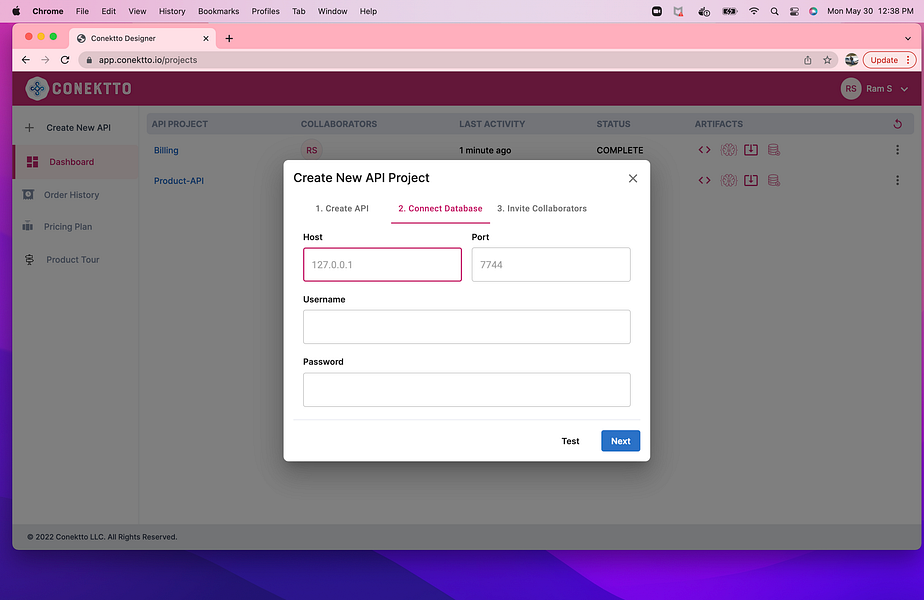Click the code icon in Product-API row

tap(704, 180)
